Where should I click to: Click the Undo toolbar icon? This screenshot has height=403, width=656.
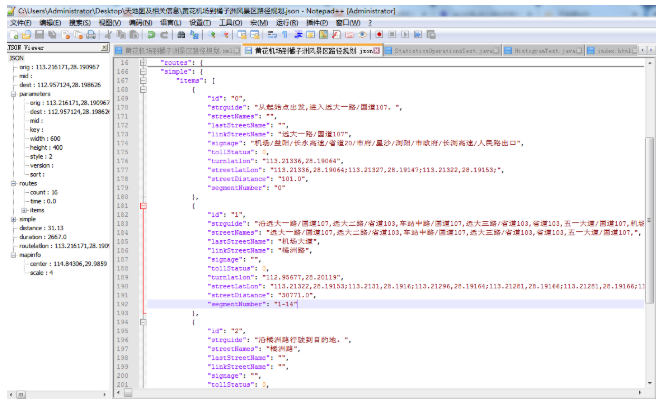151,34
